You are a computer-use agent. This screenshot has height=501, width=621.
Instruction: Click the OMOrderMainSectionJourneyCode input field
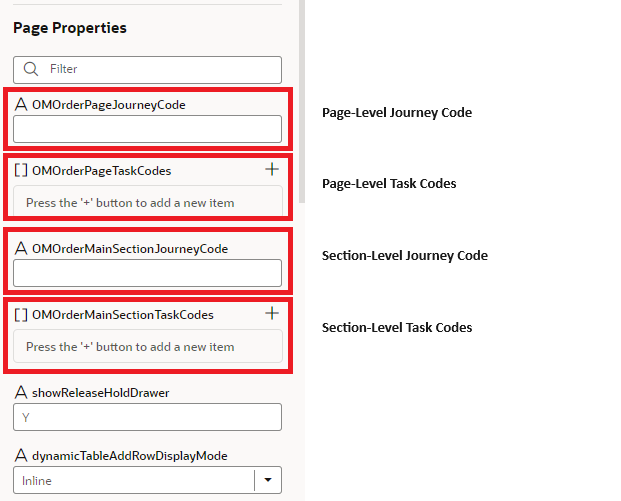tap(147, 273)
